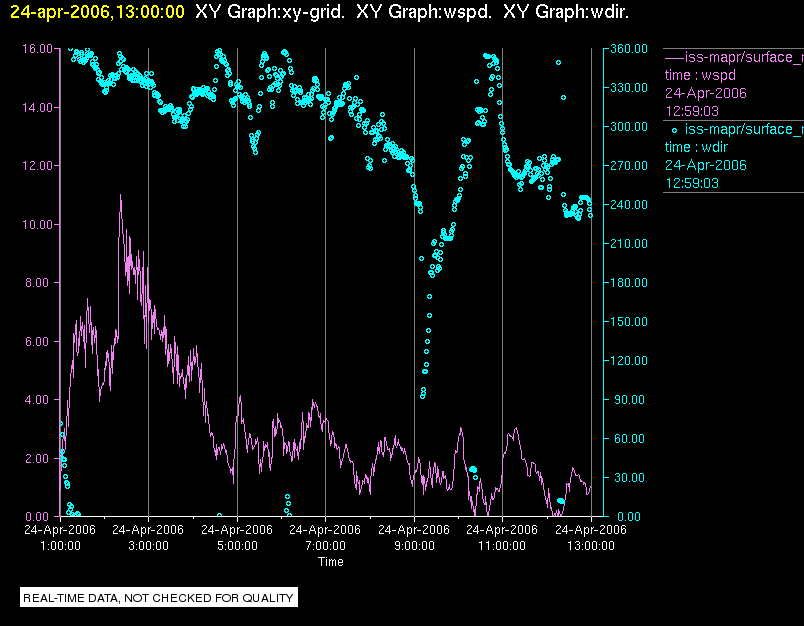The height and width of the screenshot is (626, 804).
Task: Click the 30.00 wind direction axis label
Action: (631, 477)
